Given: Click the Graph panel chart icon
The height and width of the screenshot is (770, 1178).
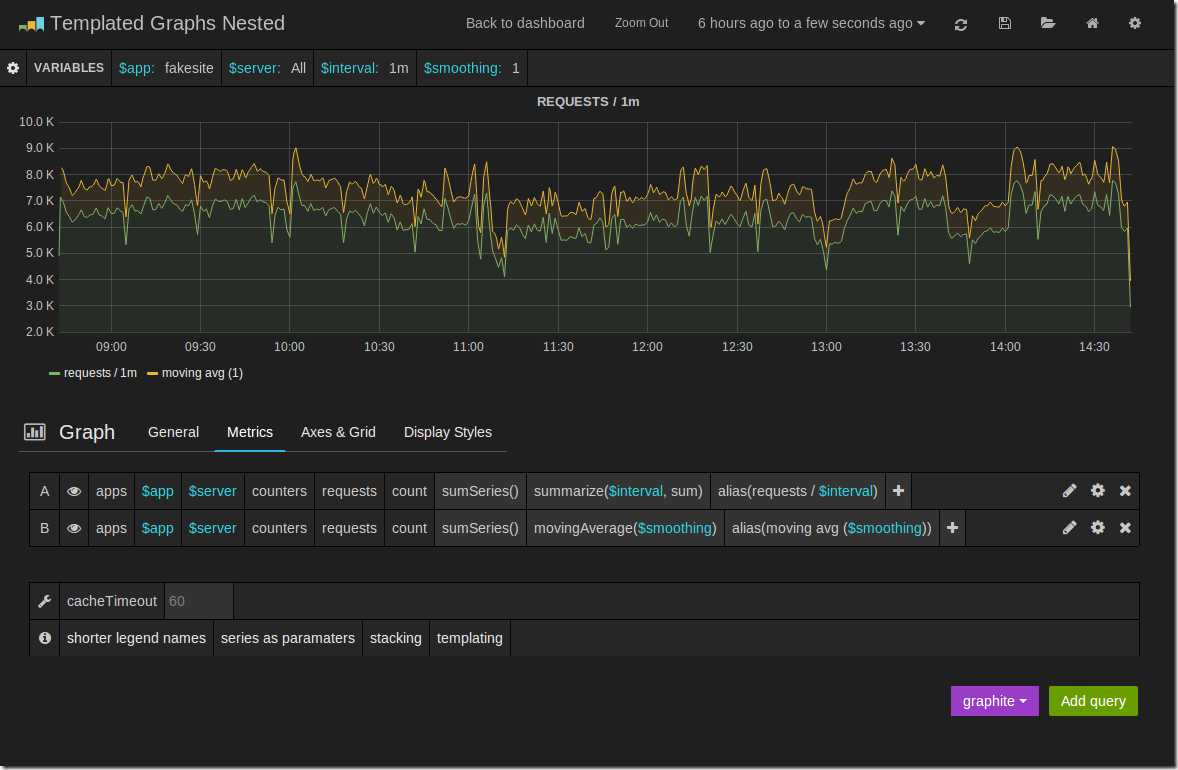Looking at the screenshot, I should pyautogui.click(x=35, y=432).
